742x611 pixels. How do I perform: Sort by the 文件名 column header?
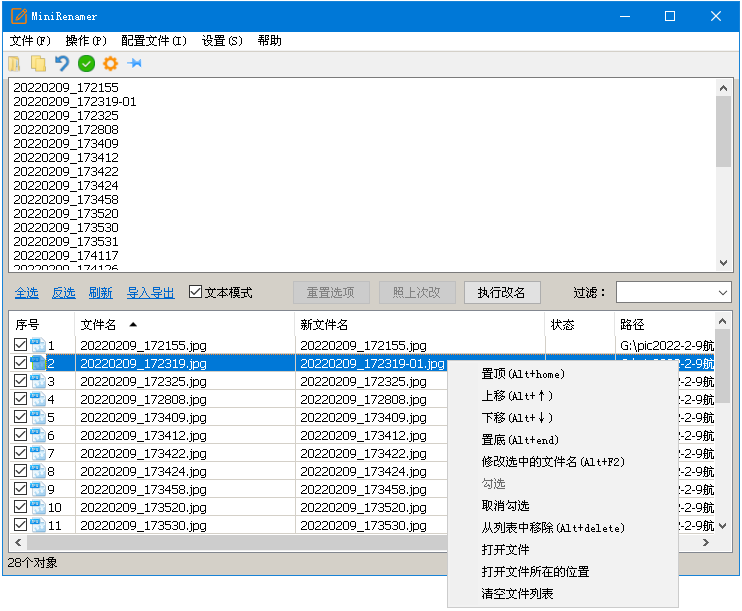pyautogui.click(x=98, y=325)
